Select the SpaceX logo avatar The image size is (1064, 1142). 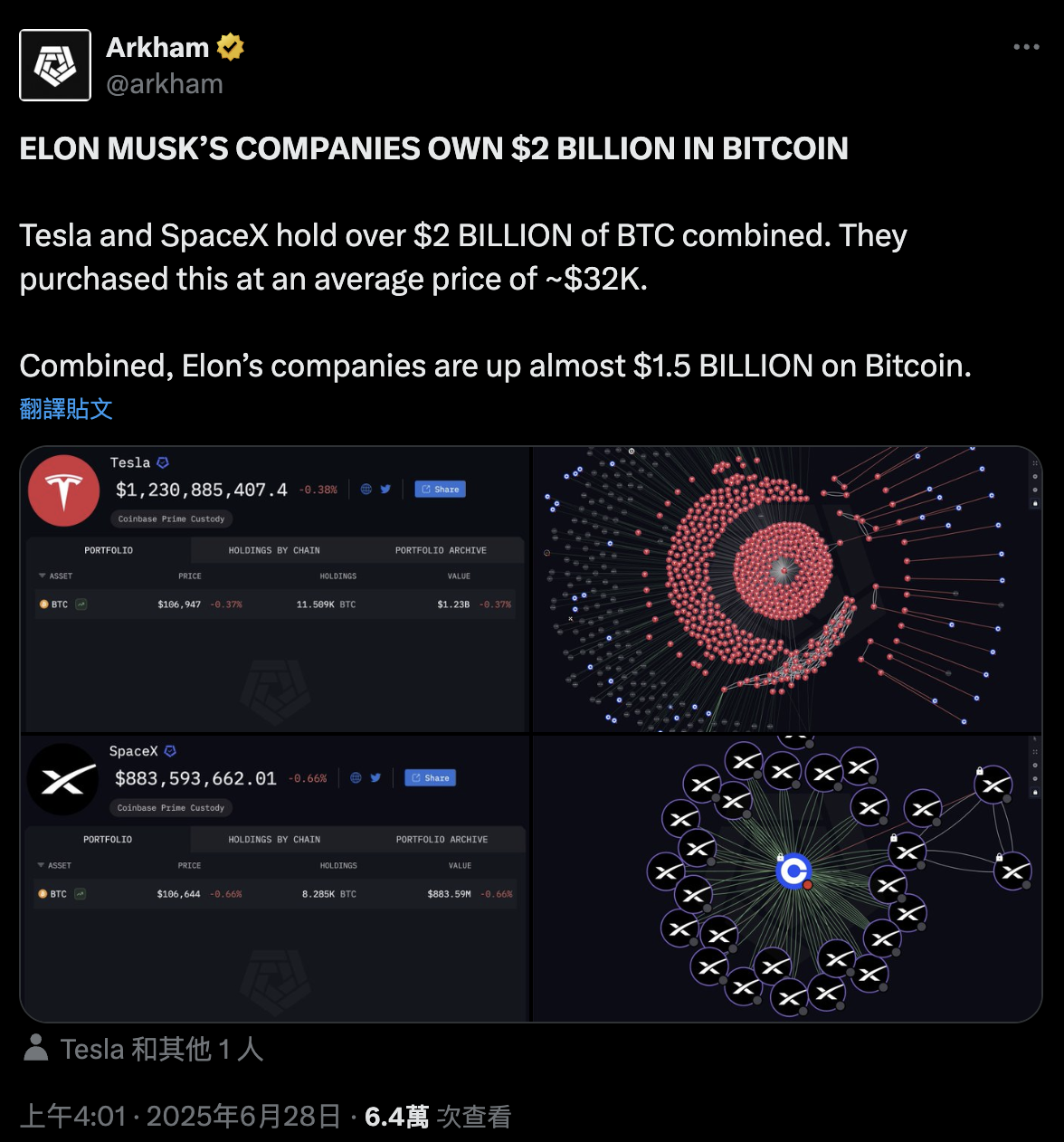pyautogui.click(x=62, y=779)
